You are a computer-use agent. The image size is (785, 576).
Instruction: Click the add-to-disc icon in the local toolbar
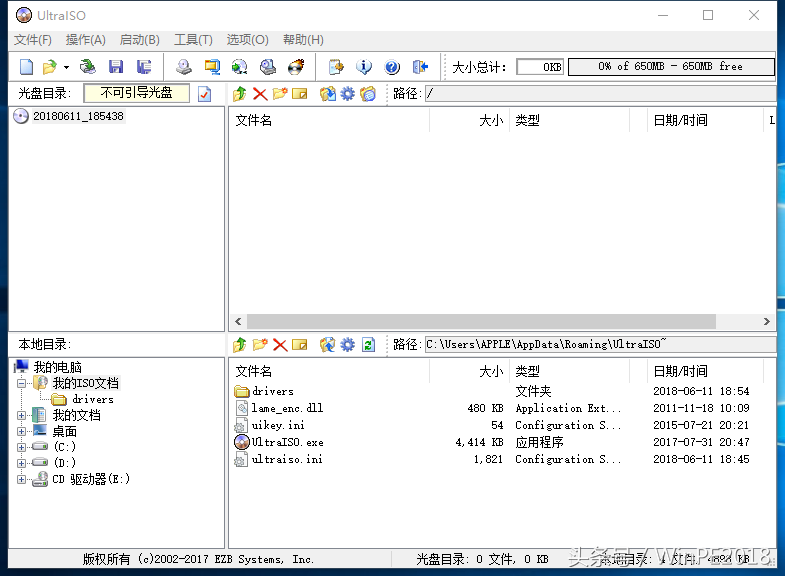tap(328, 344)
